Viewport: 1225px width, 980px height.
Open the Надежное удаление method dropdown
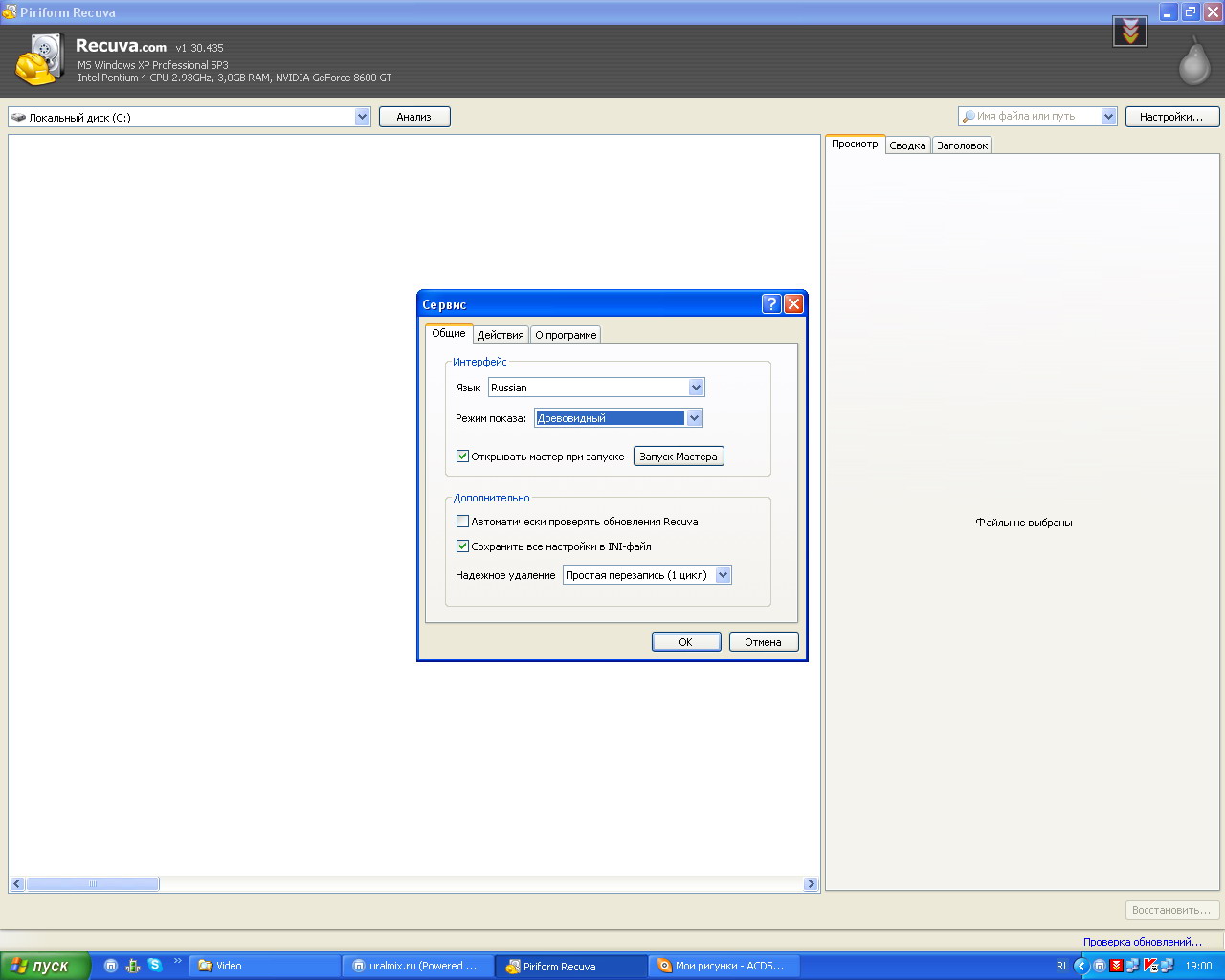(x=647, y=575)
